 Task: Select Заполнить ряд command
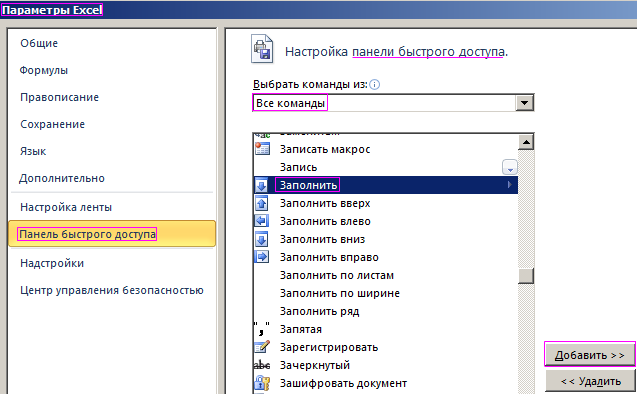click(386, 311)
